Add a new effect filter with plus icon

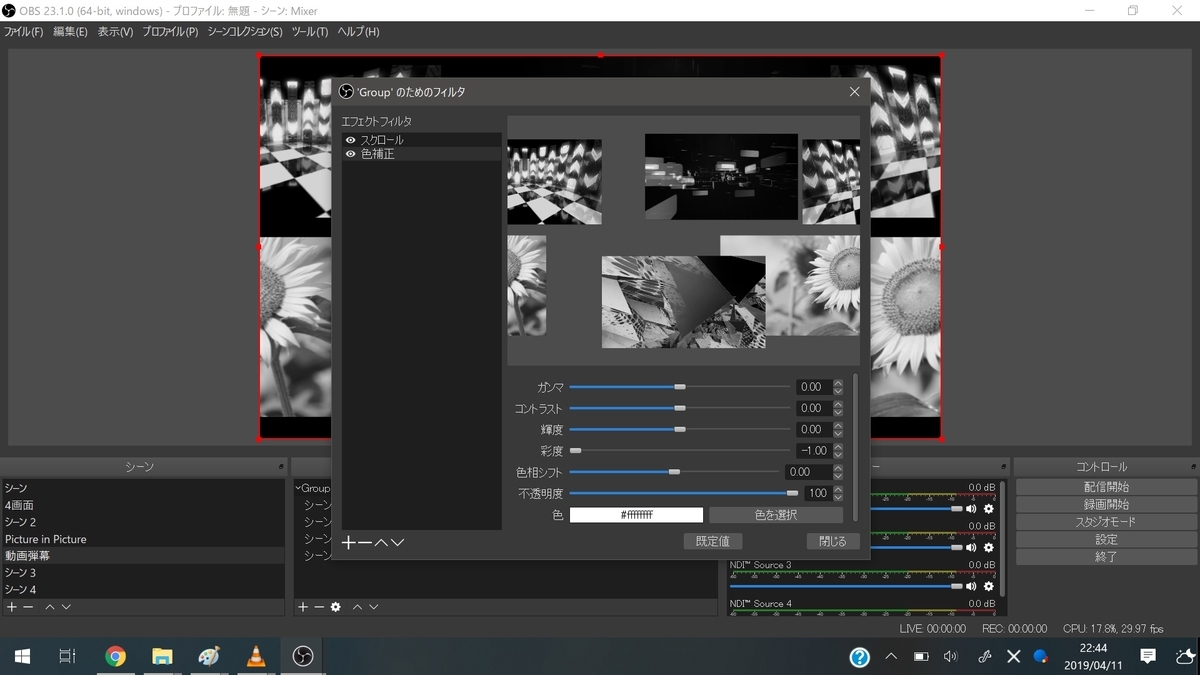[349, 542]
